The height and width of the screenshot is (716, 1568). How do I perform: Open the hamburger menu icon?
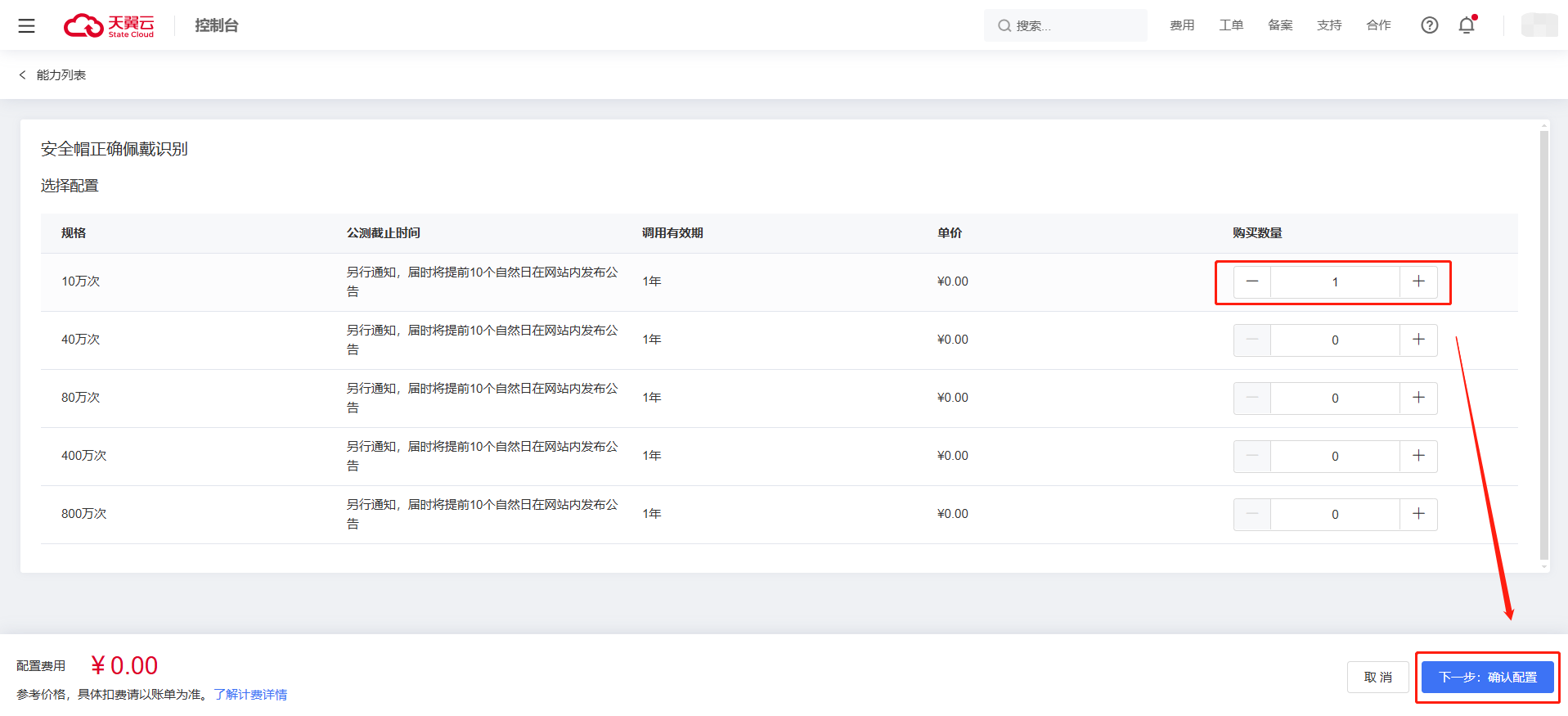pos(26,25)
